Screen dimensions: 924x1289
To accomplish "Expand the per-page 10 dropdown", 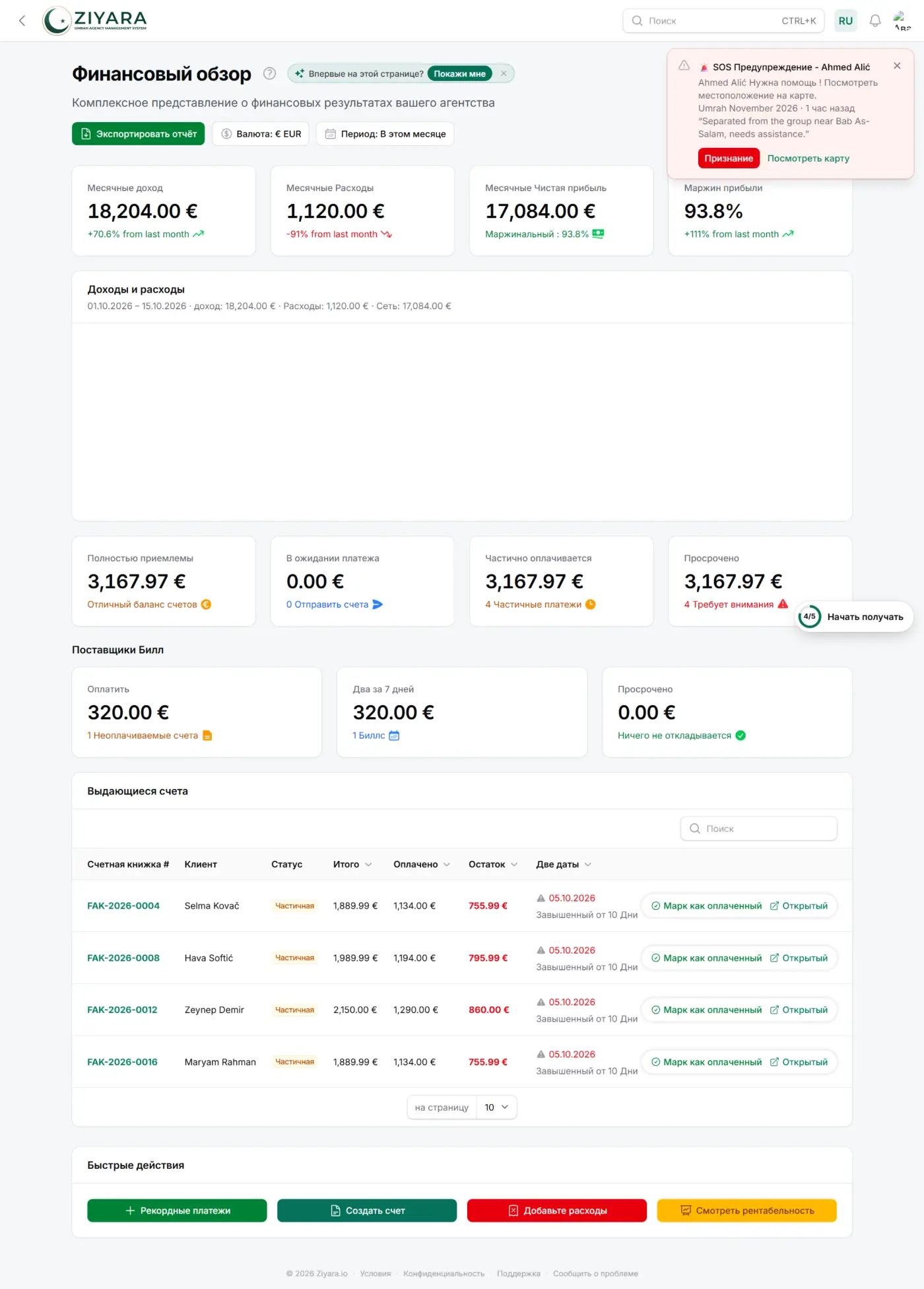I will [496, 1107].
